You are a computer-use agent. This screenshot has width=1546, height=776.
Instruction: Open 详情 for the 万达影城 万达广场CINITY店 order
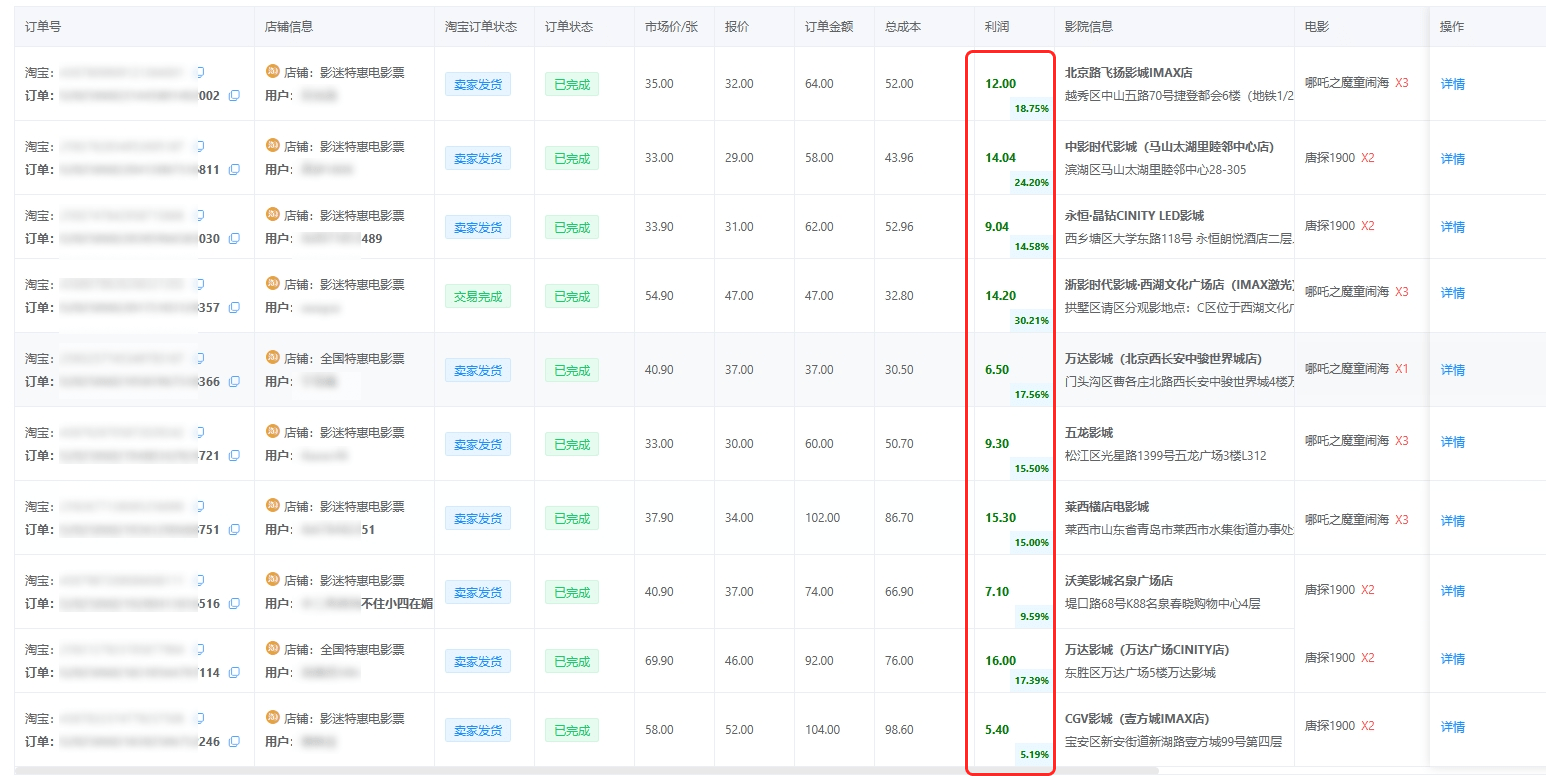click(x=1453, y=659)
